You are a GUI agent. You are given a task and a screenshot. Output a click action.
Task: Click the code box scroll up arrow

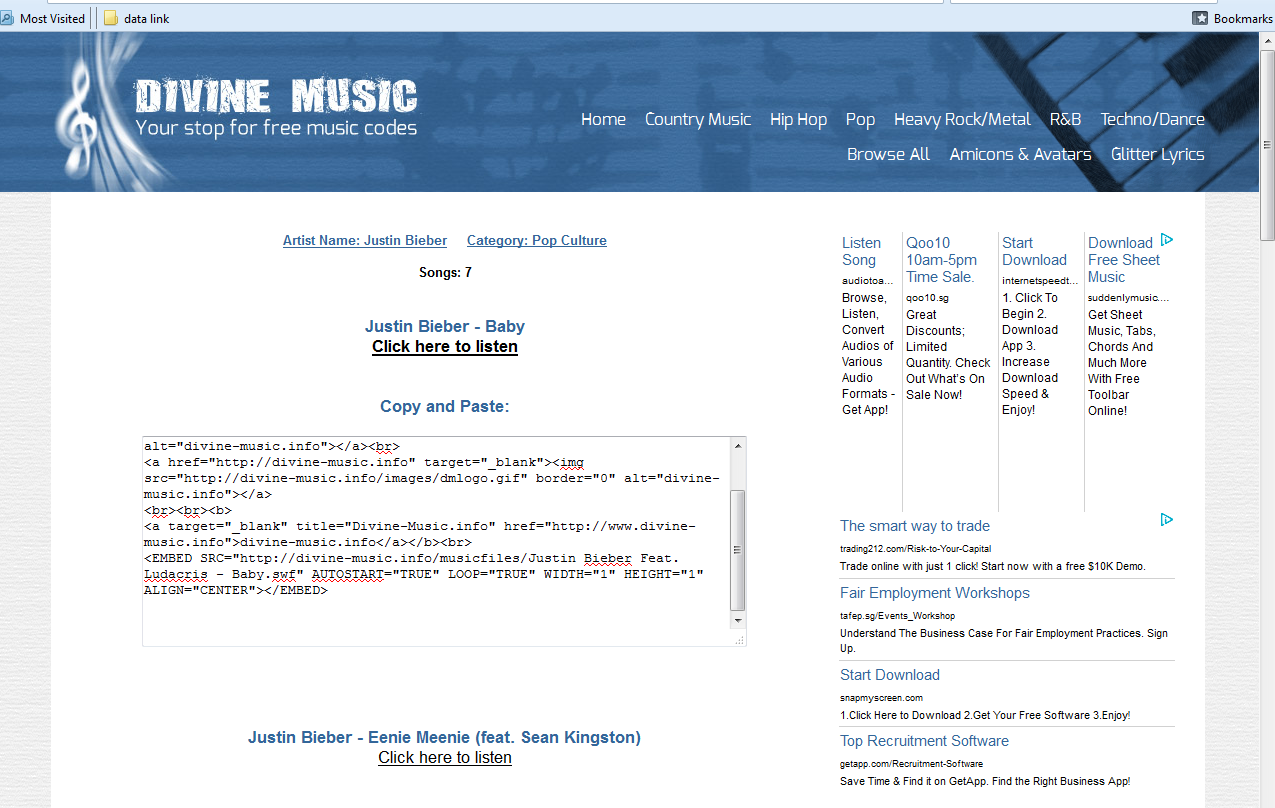click(x=738, y=445)
